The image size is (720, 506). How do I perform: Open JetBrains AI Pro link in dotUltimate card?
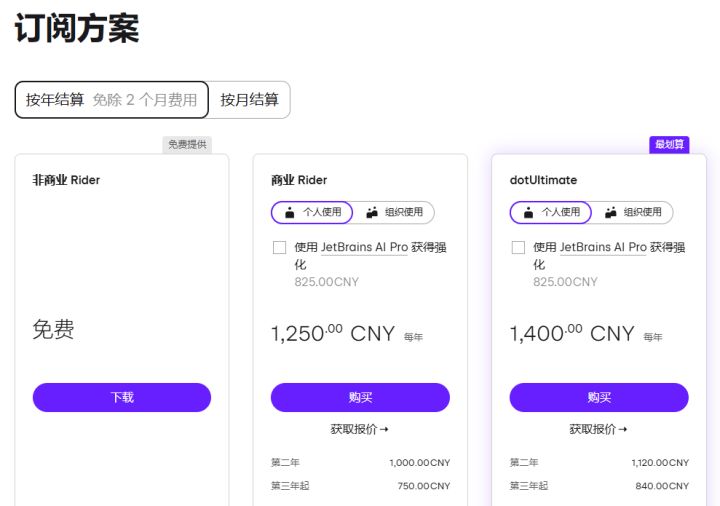click(x=603, y=247)
